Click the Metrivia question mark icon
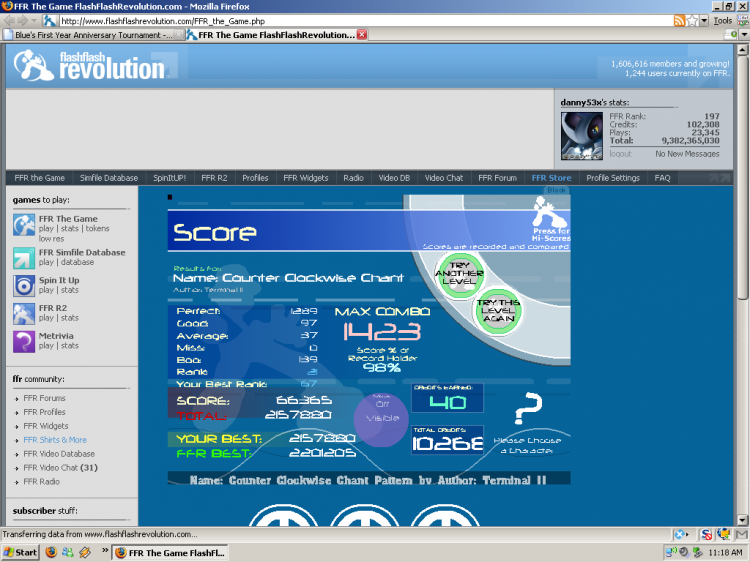The height and width of the screenshot is (562, 750). [x=24, y=342]
